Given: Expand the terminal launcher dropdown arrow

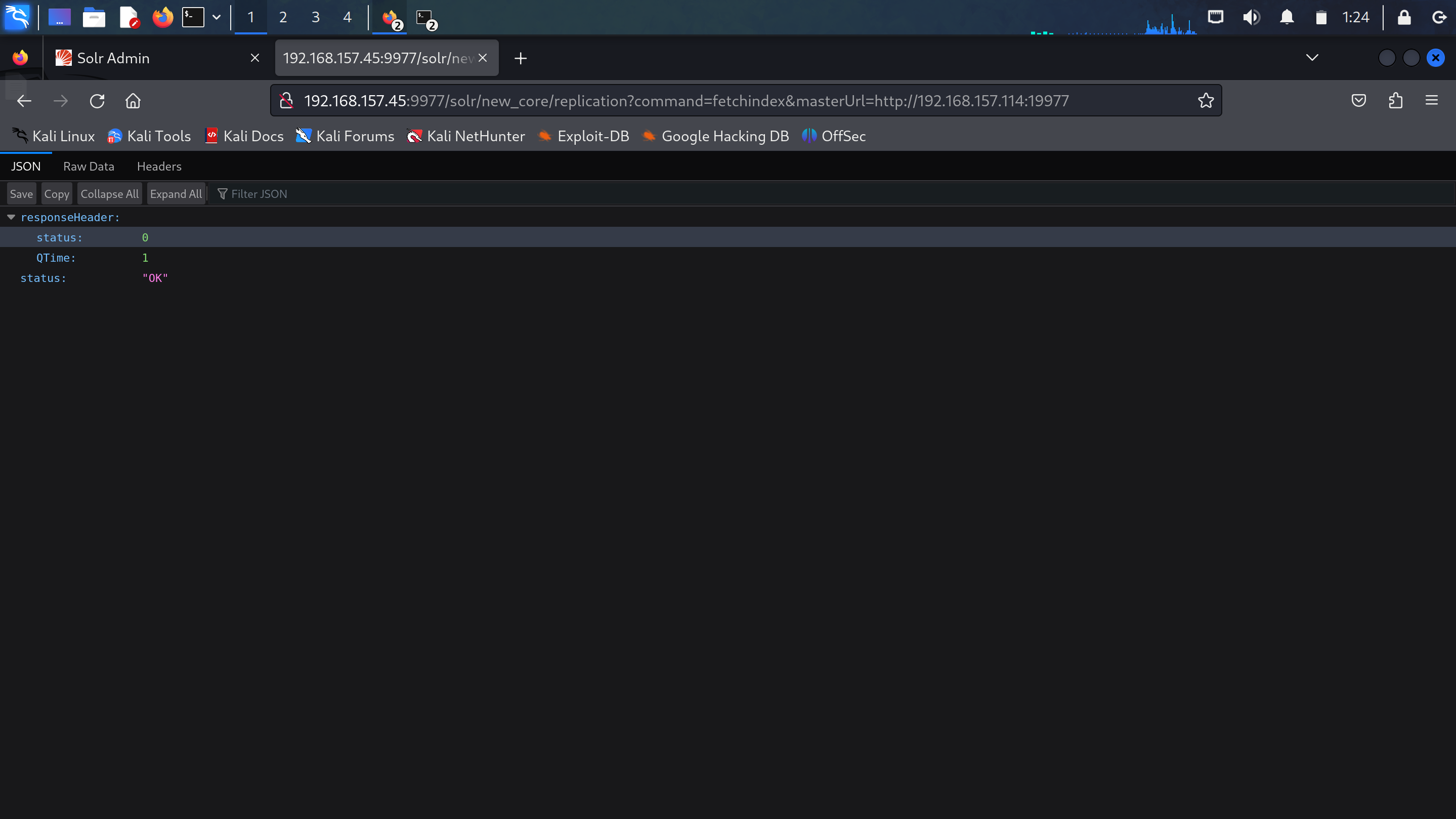Looking at the screenshot, I should pos(217,17).
